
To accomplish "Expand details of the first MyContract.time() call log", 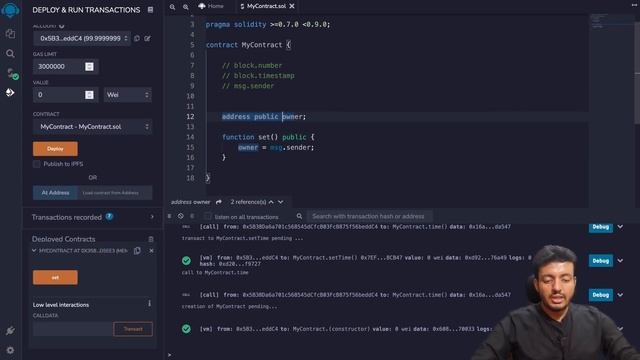I will click(x=620, y=227).
